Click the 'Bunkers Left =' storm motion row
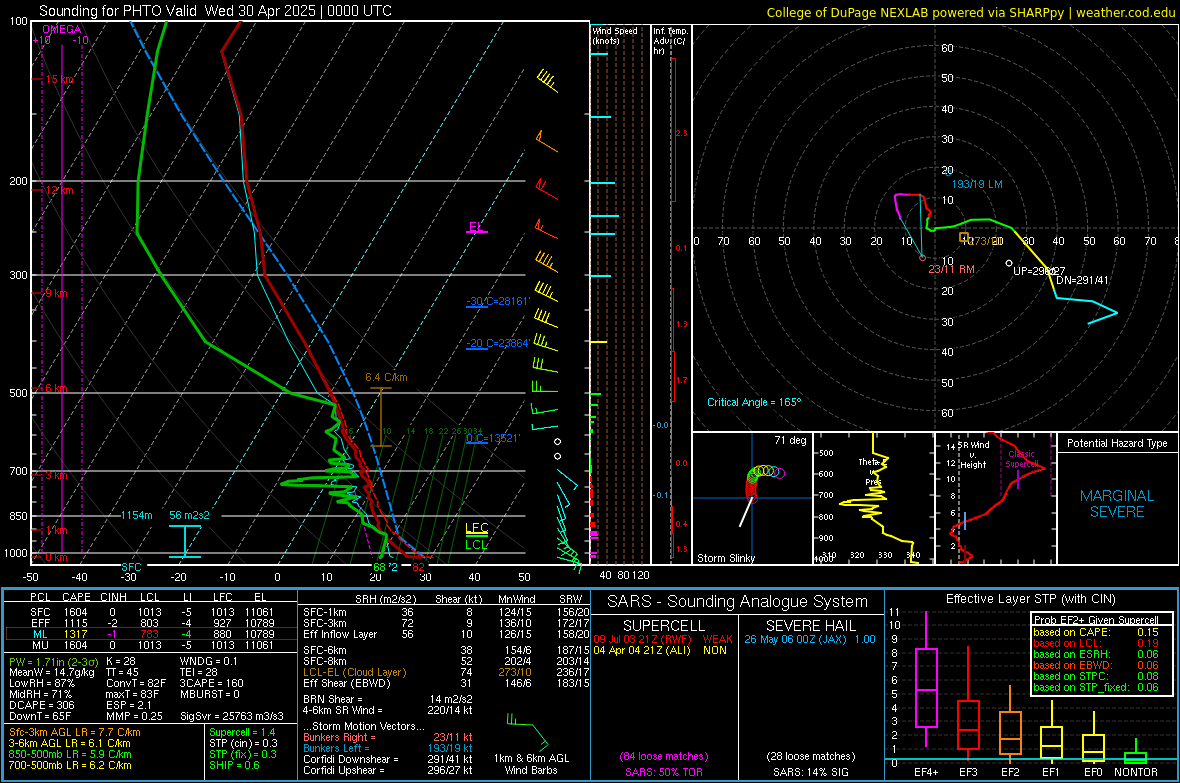Viewport: 1180px width, 783px height. [388, 748]
